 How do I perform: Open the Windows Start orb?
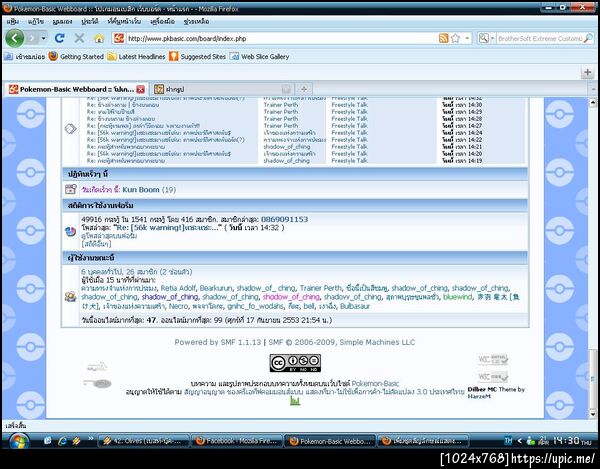18,442
